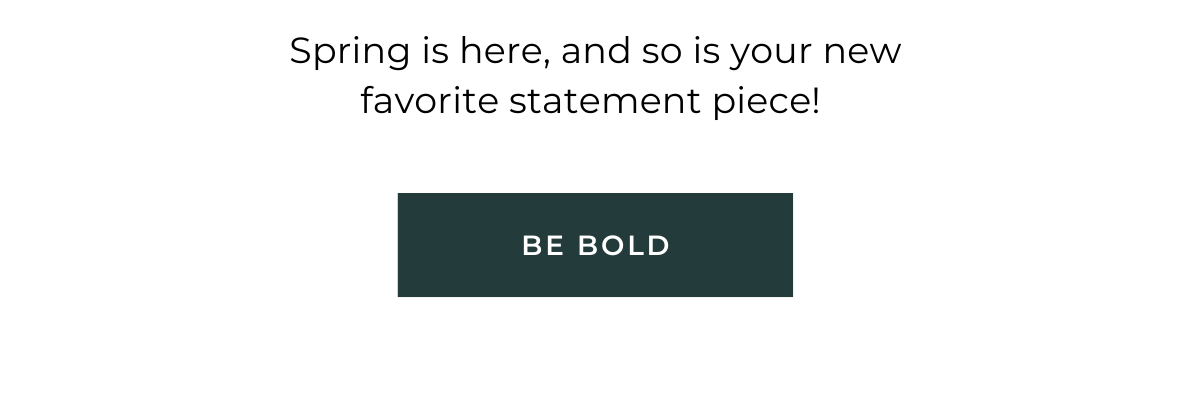Click the word 'BOLD' on the button
Screen dimensions: 1200x414
pos(624,245)
